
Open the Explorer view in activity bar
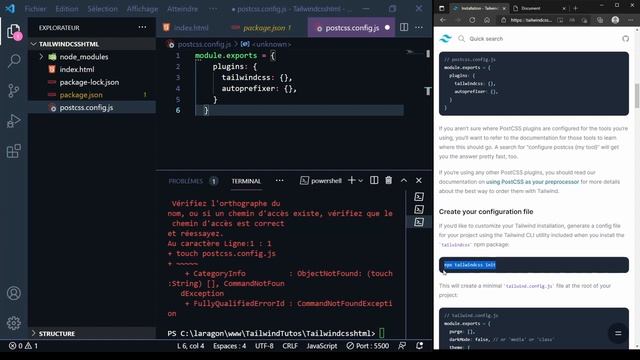pyautogui.click(x=13, y=31)
